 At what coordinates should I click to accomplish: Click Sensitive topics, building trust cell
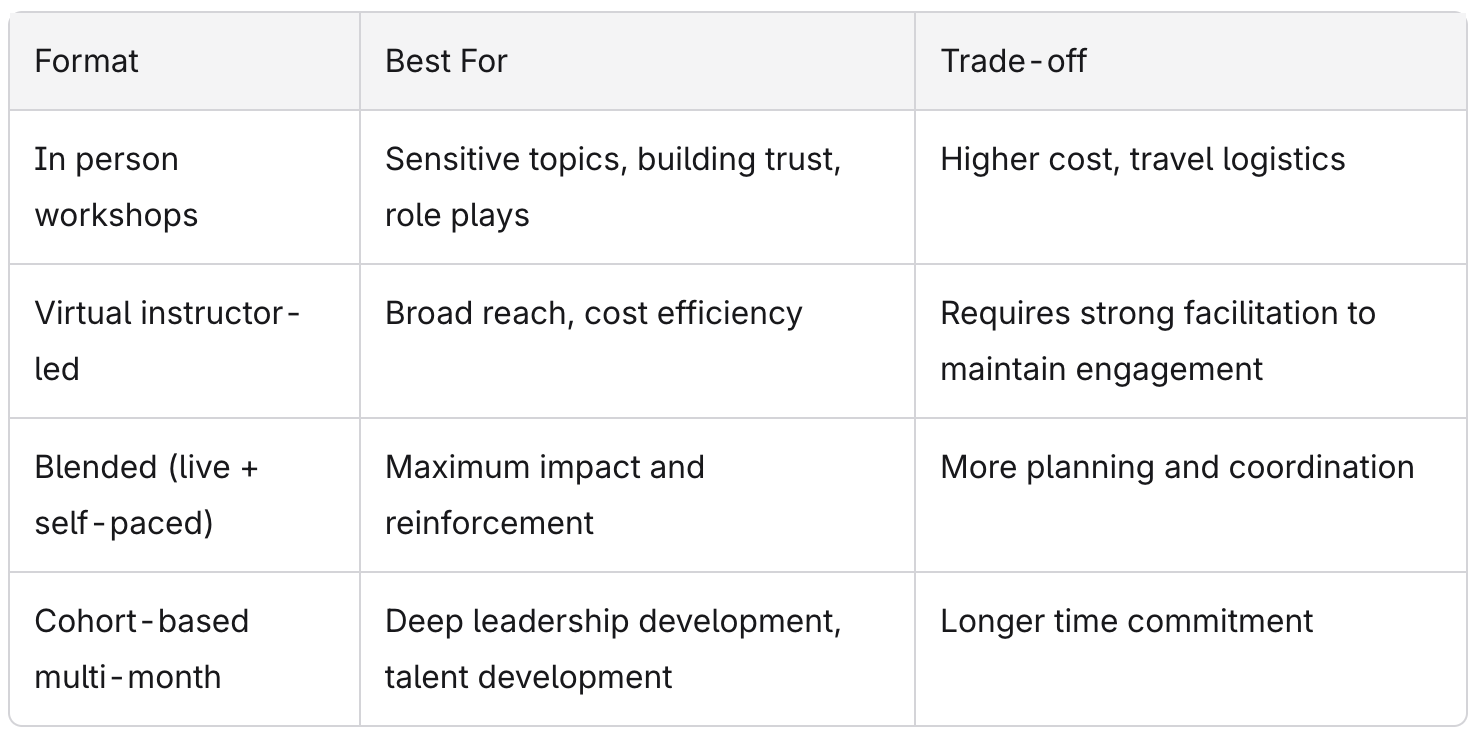[x=637, y=187]
